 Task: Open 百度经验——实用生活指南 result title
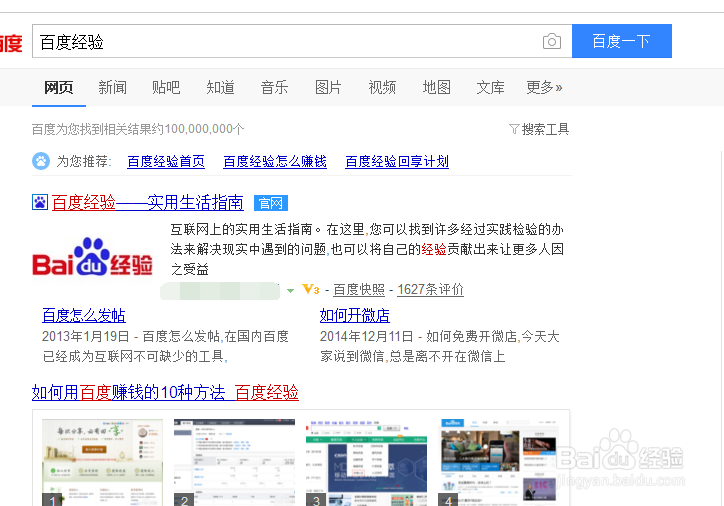147,203
